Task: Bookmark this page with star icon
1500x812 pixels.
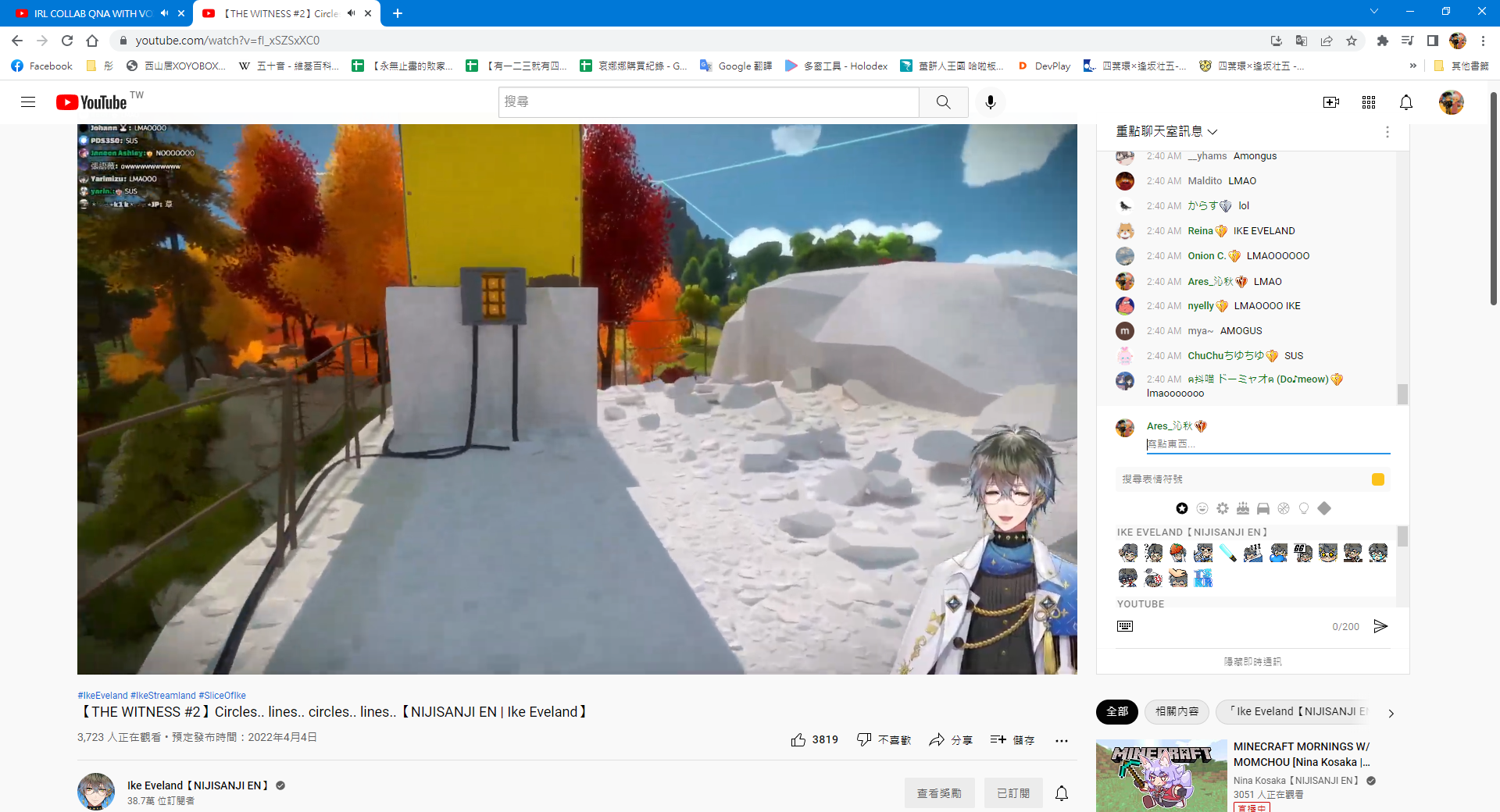Action: 1352,41
